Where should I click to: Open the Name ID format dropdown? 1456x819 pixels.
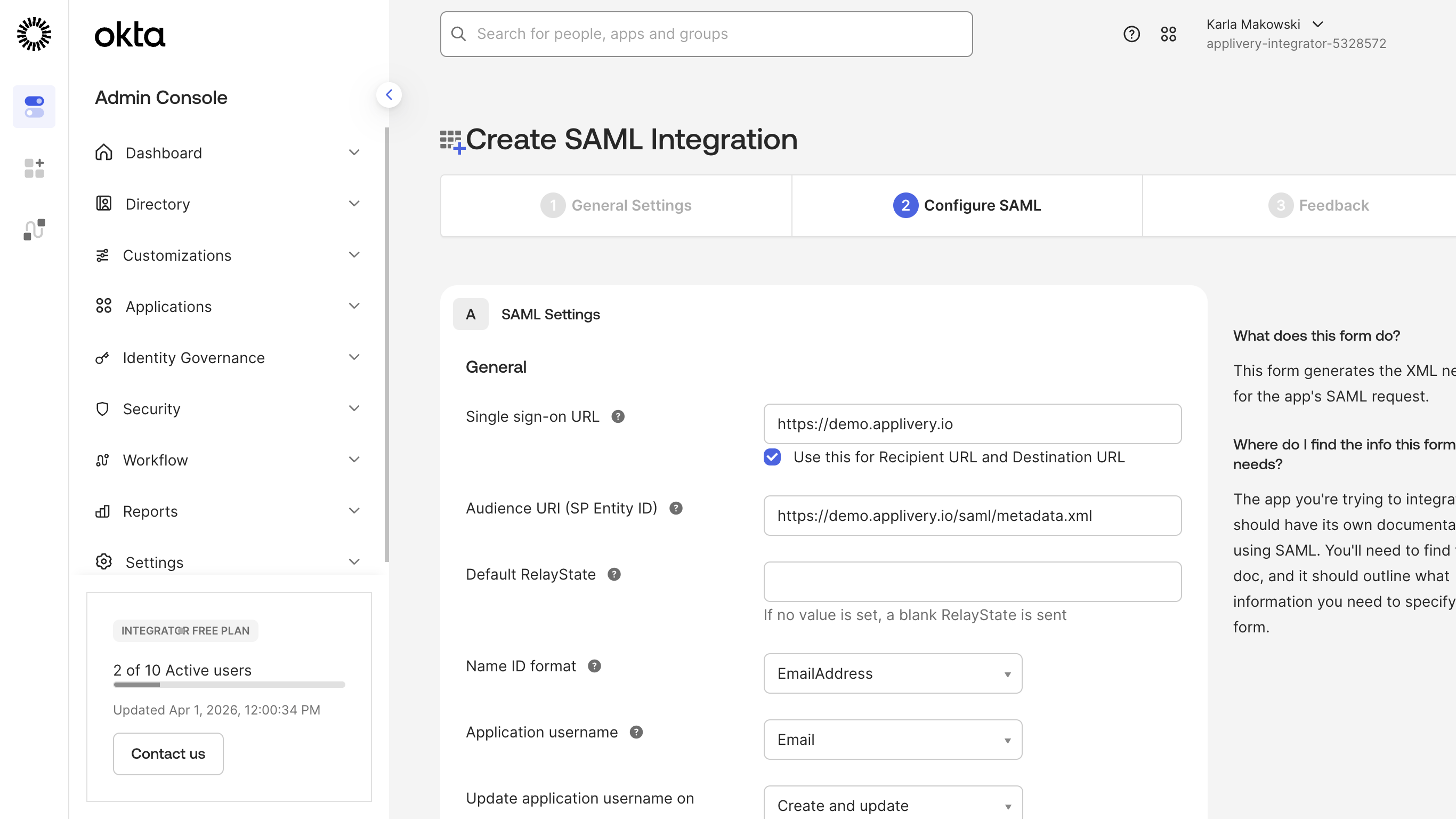click(x=893, y=673)
